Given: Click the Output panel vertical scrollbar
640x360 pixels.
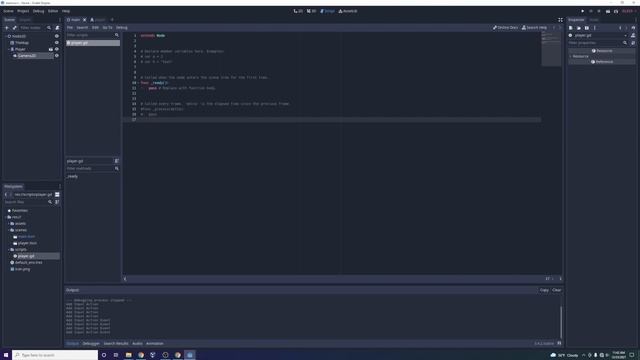Looking at the screenshot, I should click(x=561, y=322).
